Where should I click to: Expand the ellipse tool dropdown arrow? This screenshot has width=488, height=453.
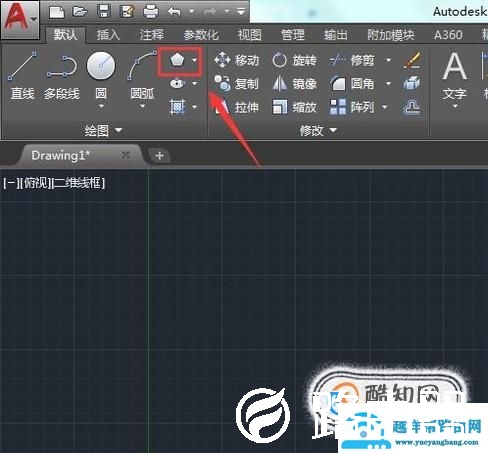point(195,83)
